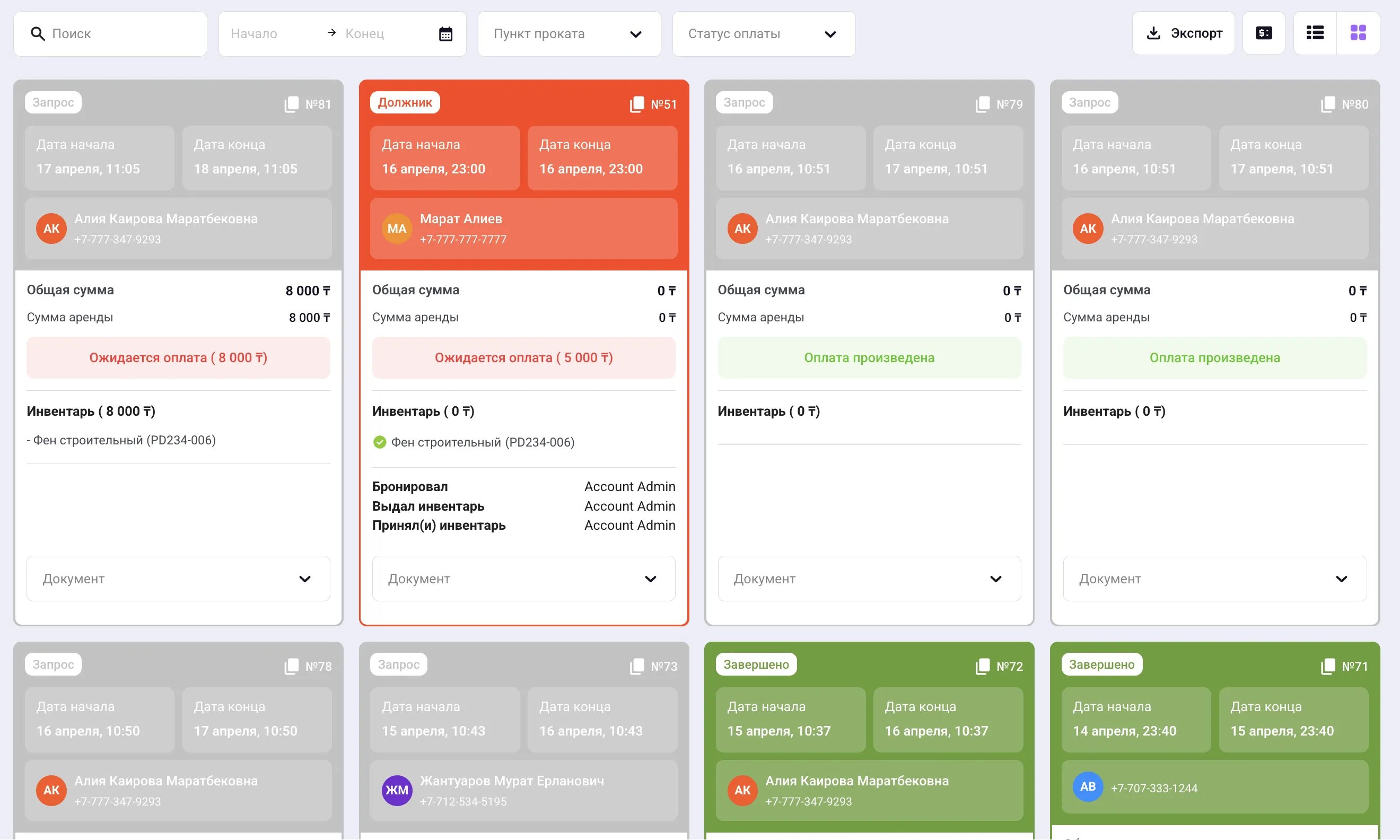
Task: Click Завершено badge on order №71
Action: (1102, 664)
